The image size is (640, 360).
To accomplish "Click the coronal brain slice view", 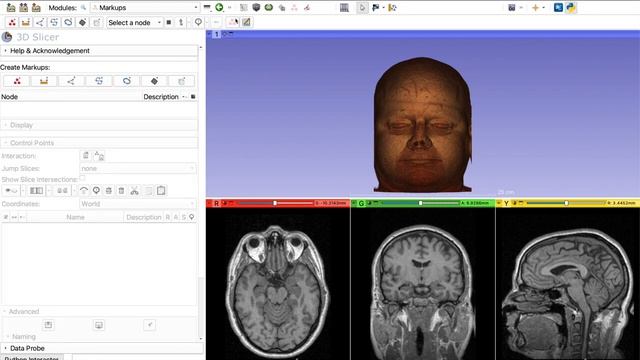I will (423, 284).
